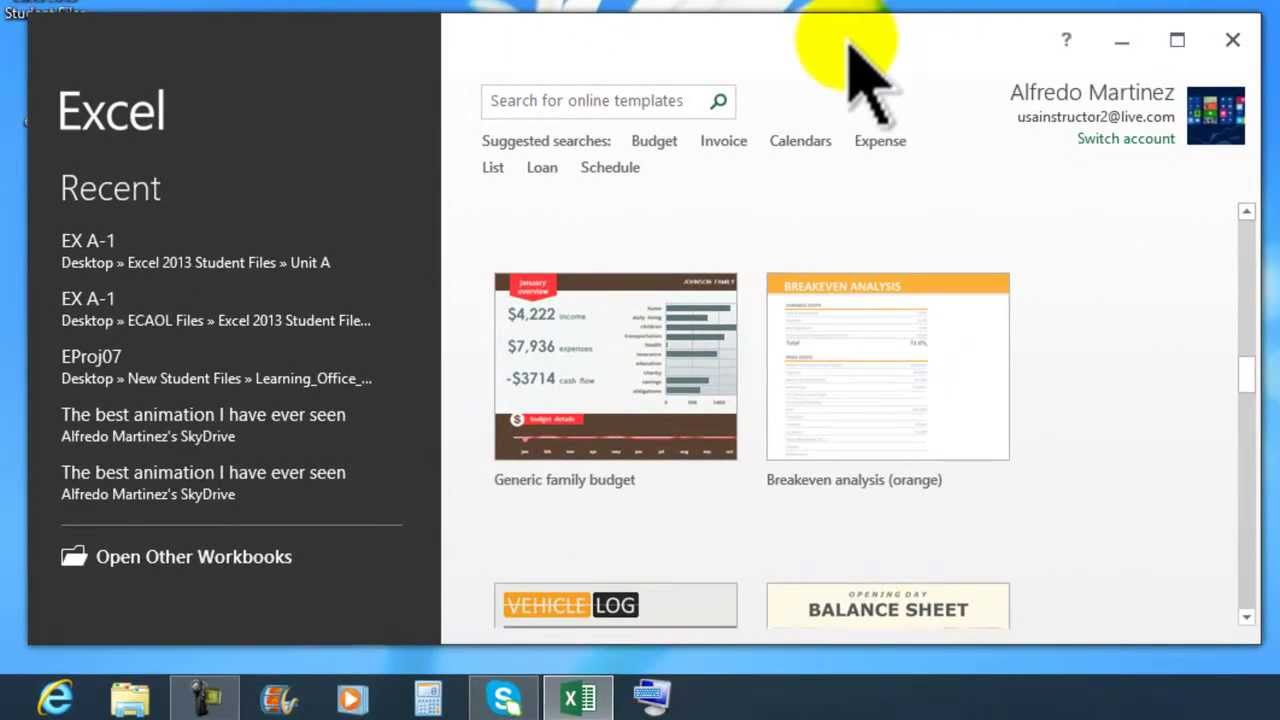Open the Help question mark icon
The width and height of the screenshot is (1280, 720).
point(1066,40)
